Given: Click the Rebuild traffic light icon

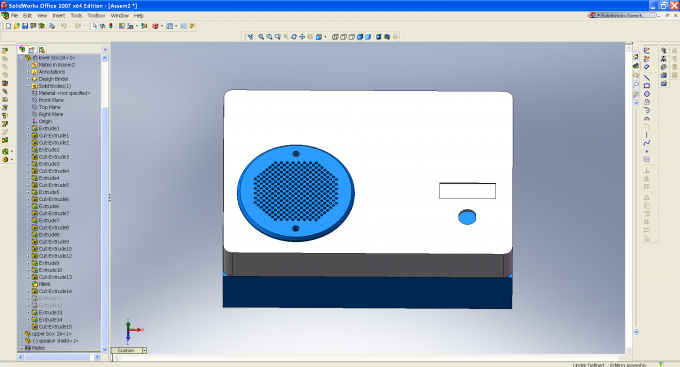Looking at the screenshot, I should [111, 26].
